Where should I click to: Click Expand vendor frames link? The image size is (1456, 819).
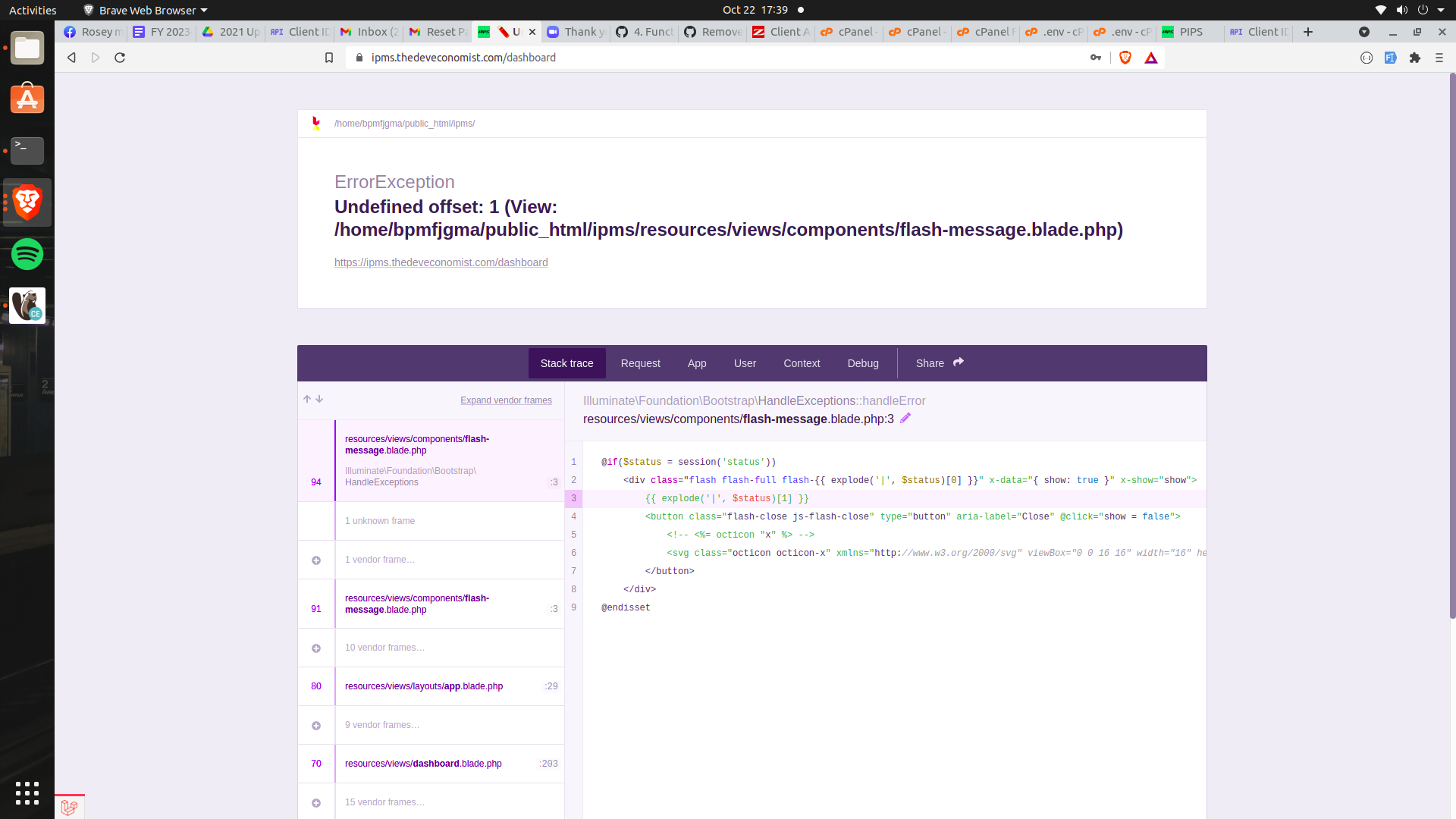tap(506, 400)
